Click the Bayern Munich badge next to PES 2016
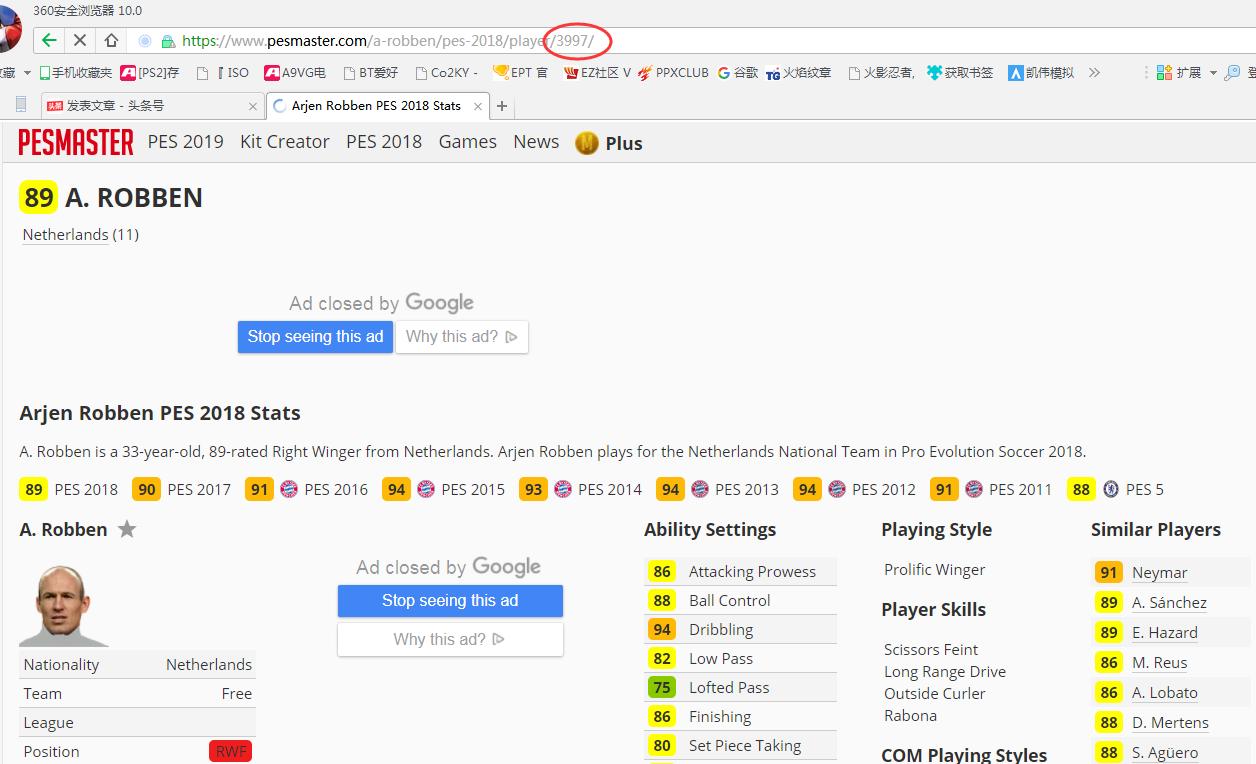Screen dimensions: 1256x764 coord(287,489)
